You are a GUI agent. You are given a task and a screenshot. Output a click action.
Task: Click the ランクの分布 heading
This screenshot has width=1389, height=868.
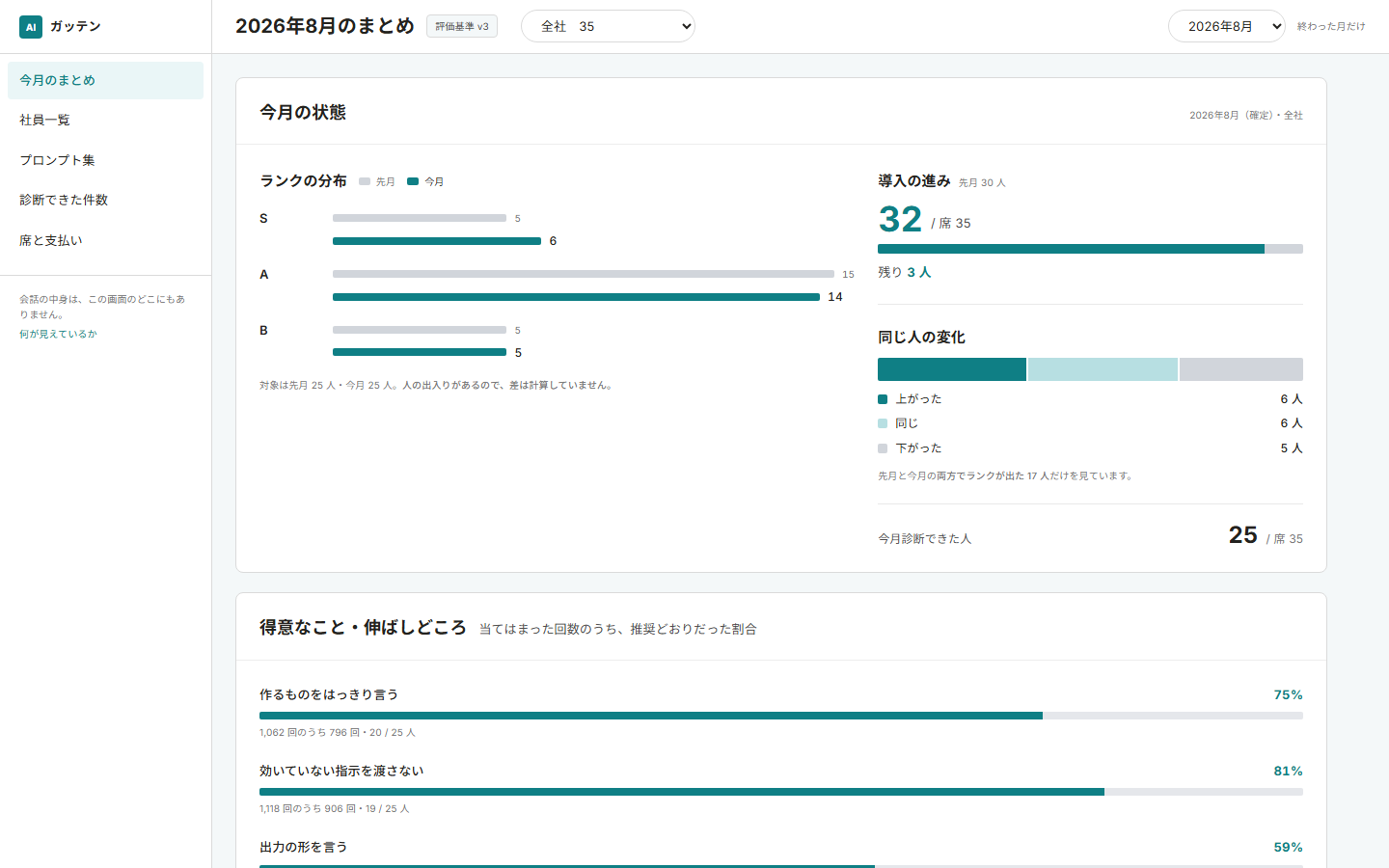[x=303, y=181]
